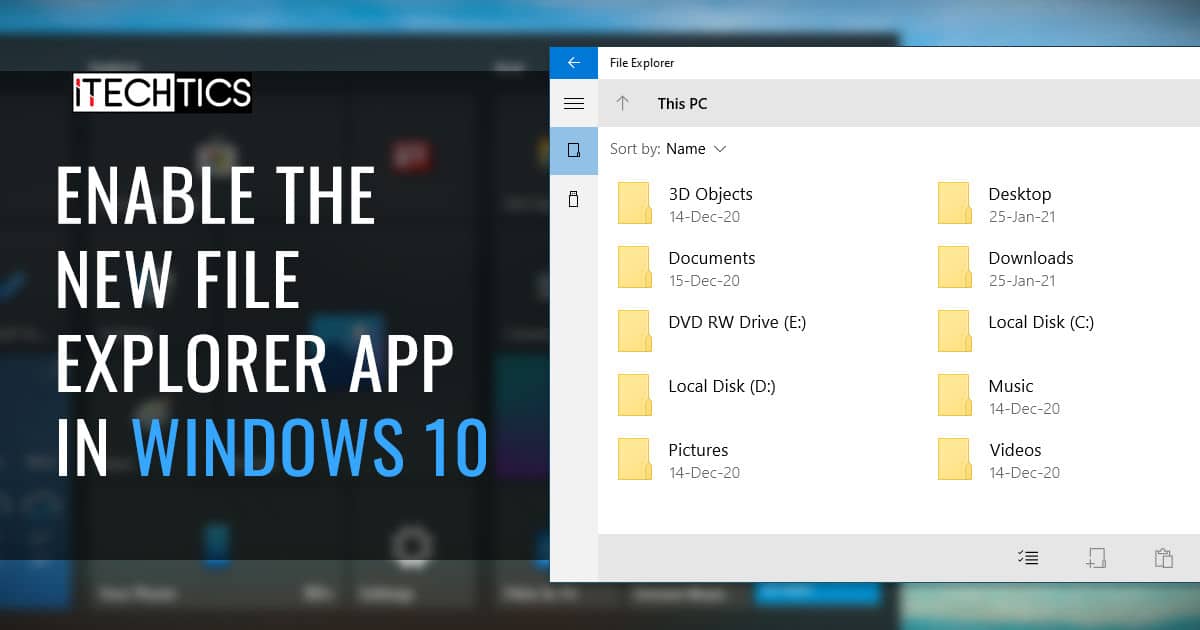Open the Local Disk (C:) icon

pos(955,331)
